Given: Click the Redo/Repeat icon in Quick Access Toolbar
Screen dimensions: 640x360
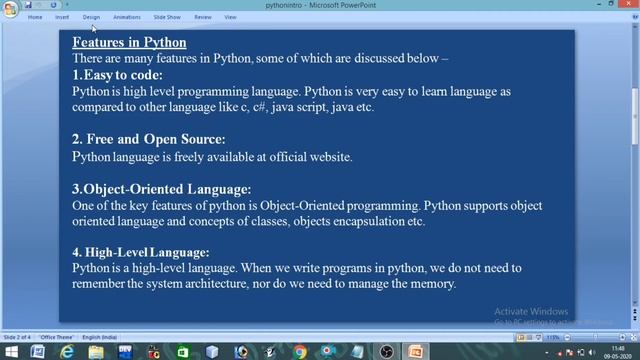Looking at the screenshot, I should [x=53, y=5].
